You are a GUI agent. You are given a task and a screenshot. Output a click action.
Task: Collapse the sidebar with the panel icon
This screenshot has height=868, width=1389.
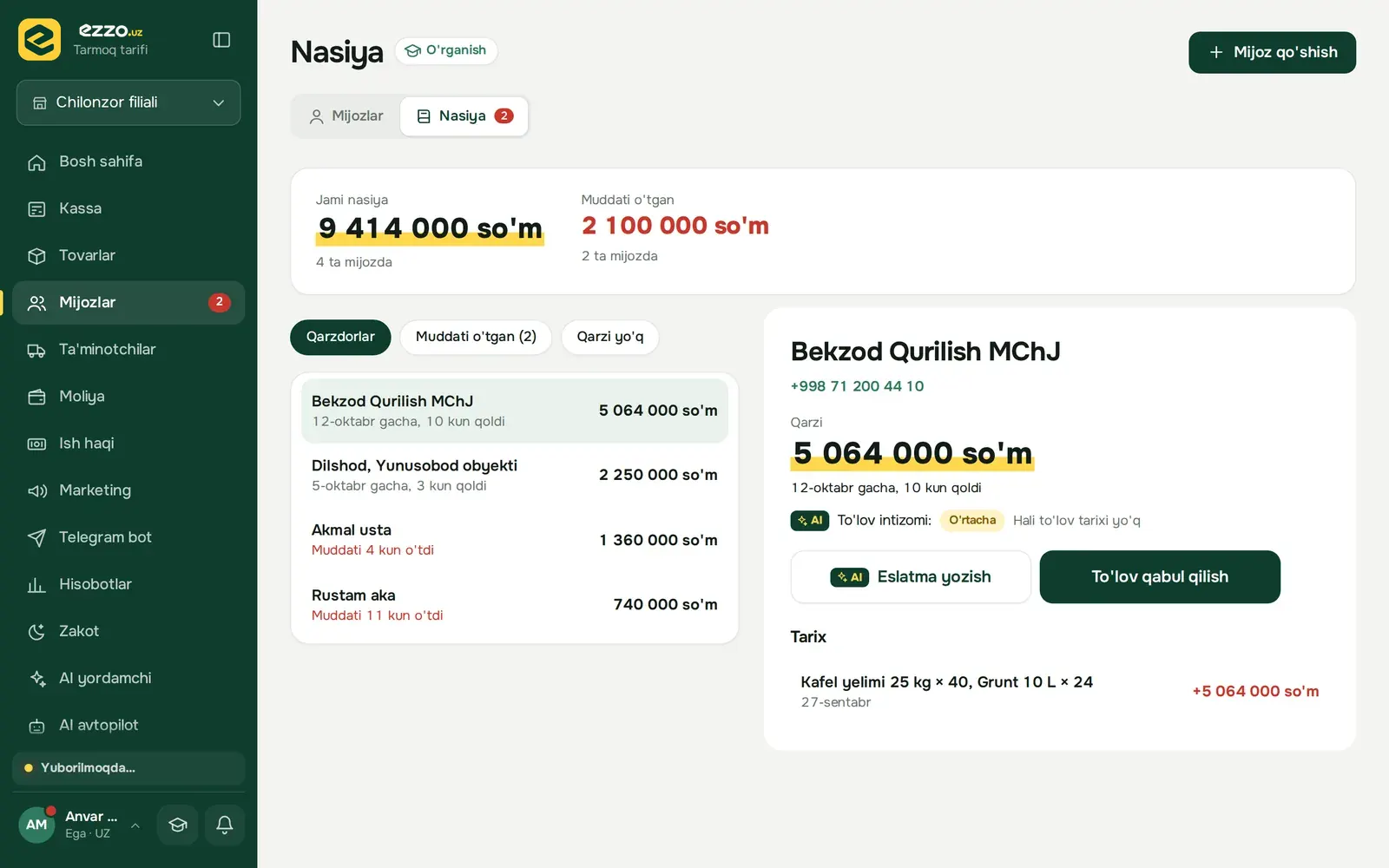pos(221,40)
